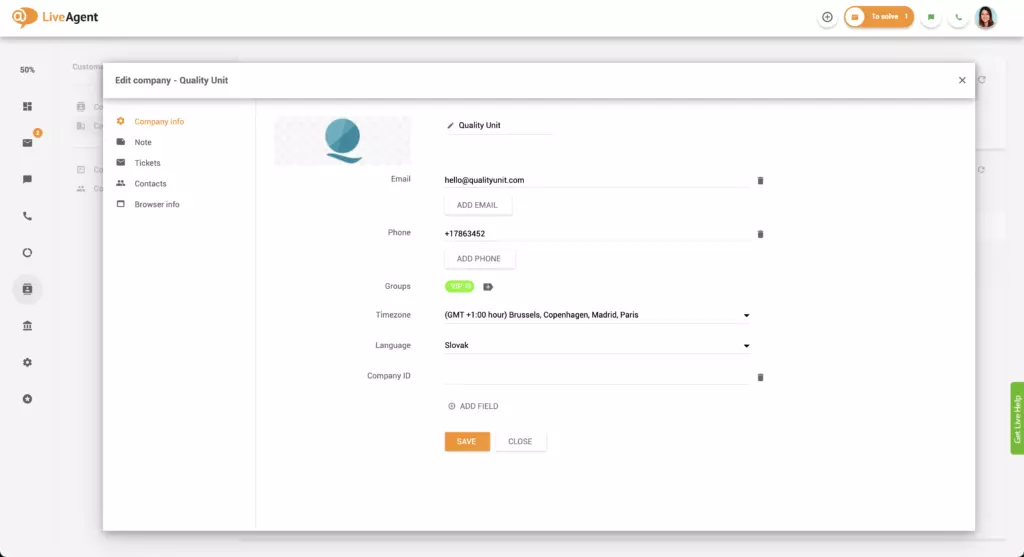Open the configuration gear in left sidebar
The width and height of the screenshot is (1024, 557).
coord(27,362)
